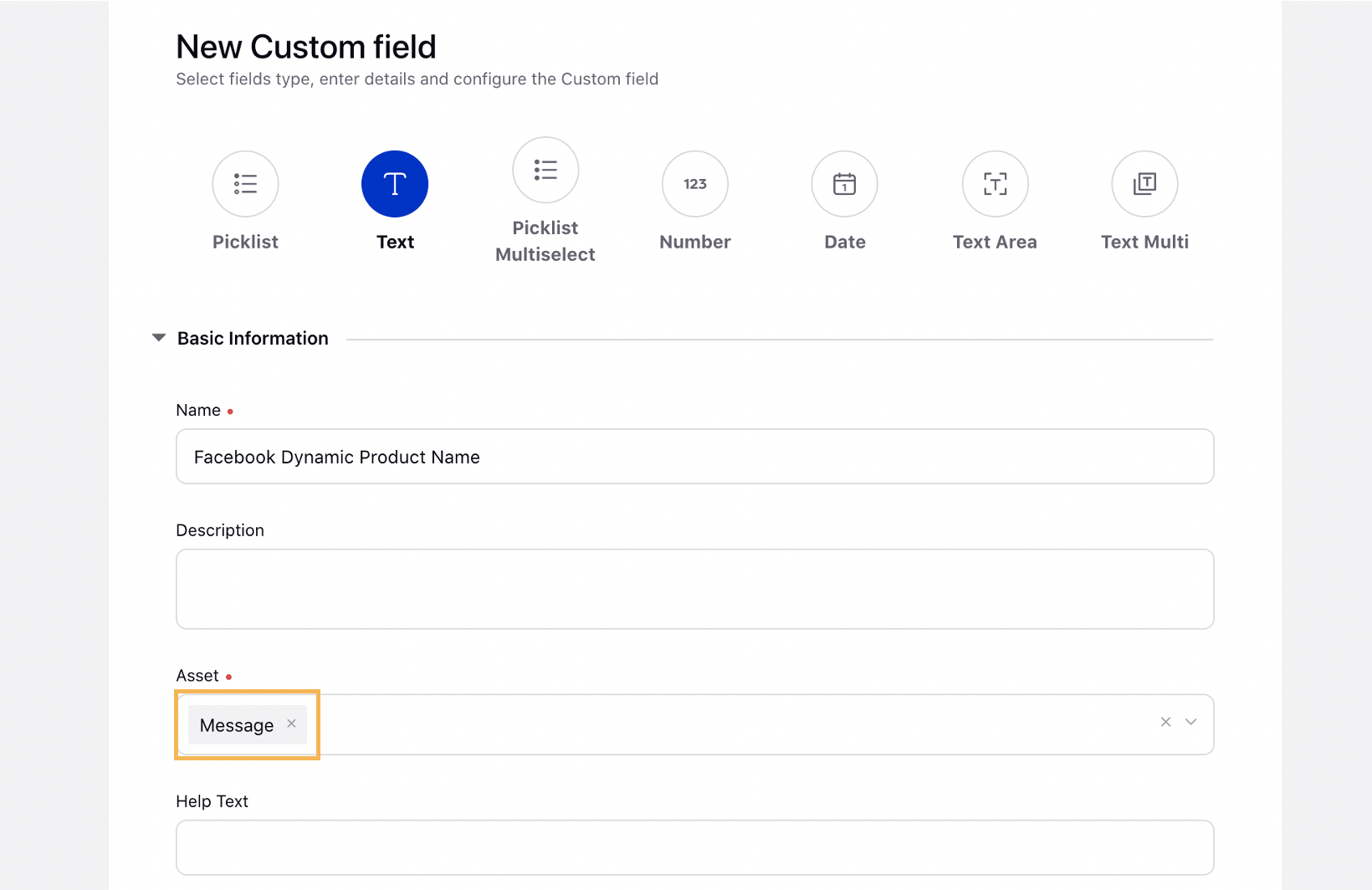This screenshot has width=1372, height=890.
Task: Click the blue Text type icon
Action: tap(395, 184)
